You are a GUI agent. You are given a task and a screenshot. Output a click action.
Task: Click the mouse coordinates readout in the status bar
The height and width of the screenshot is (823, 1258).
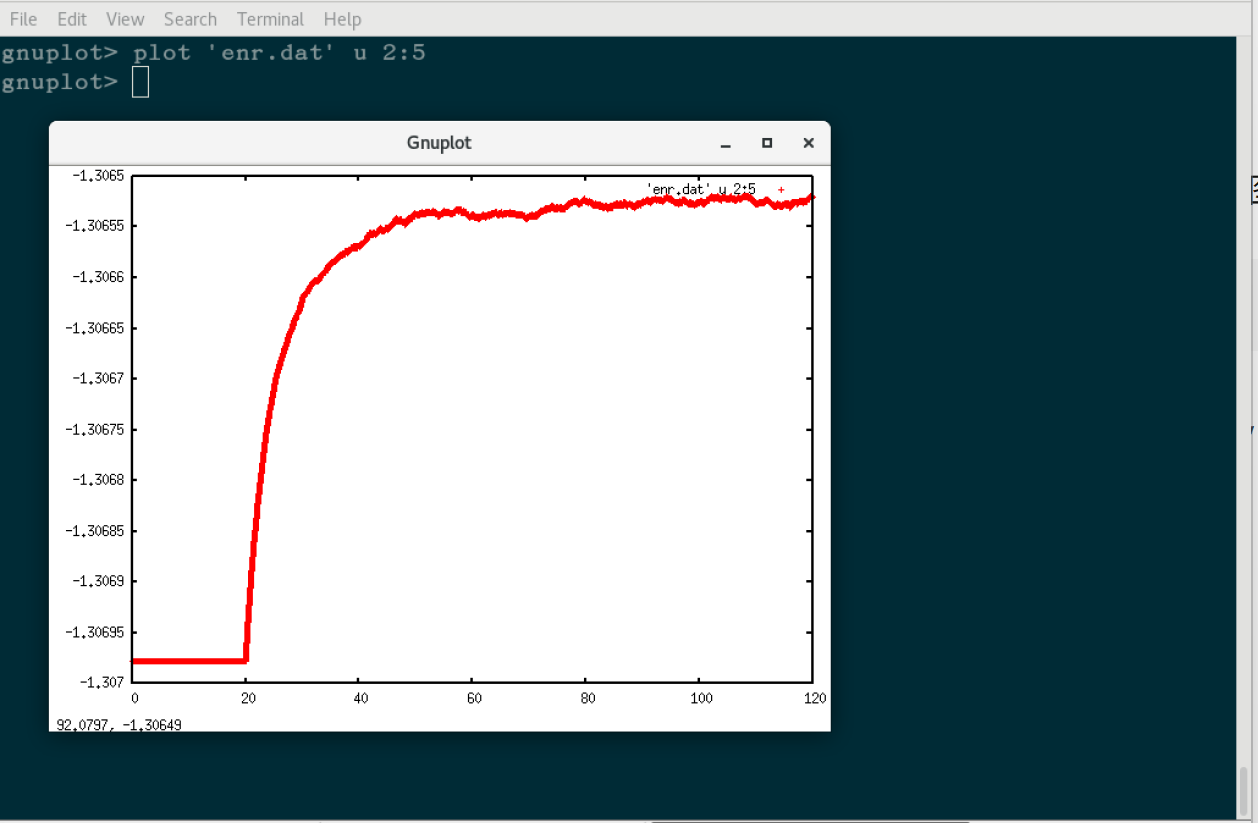click(119, 724)
